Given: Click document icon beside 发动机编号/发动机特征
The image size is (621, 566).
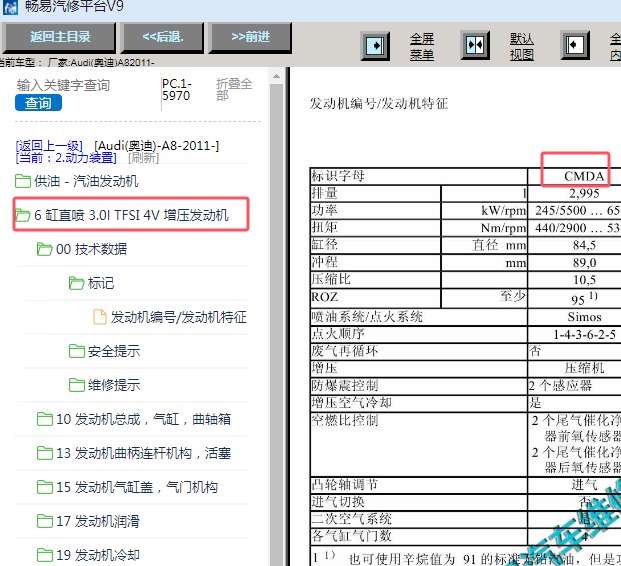Looking at the screenshot, I should 100,317.
